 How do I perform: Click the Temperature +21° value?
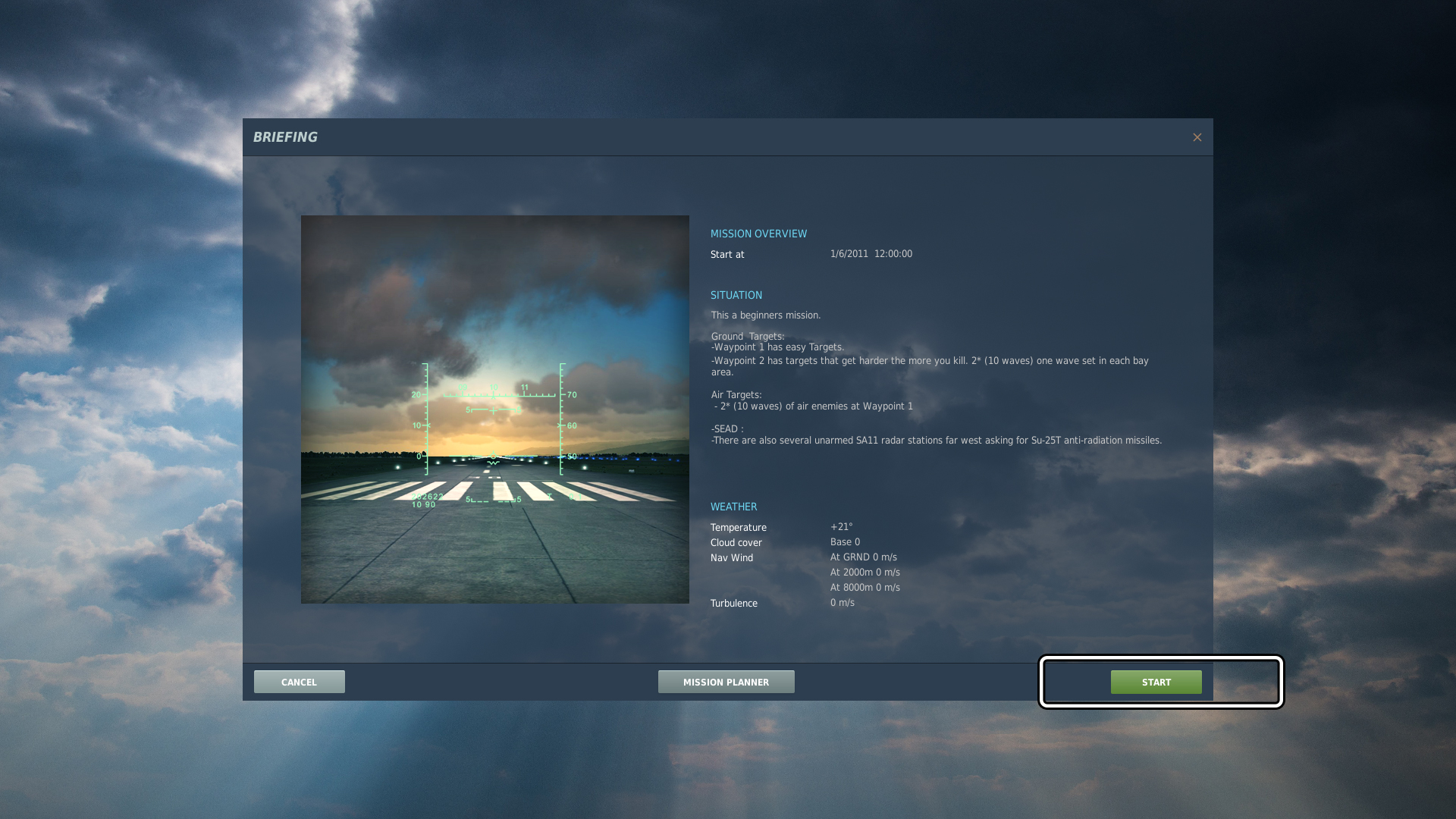pyautogui.click(x=841, y=527)
